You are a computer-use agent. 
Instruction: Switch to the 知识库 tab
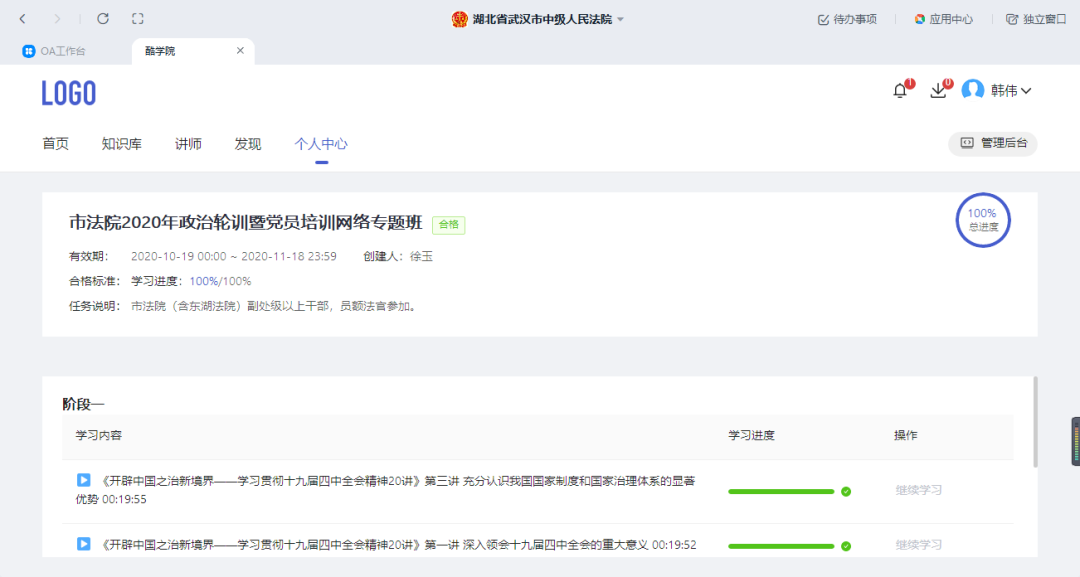(121, 143)
